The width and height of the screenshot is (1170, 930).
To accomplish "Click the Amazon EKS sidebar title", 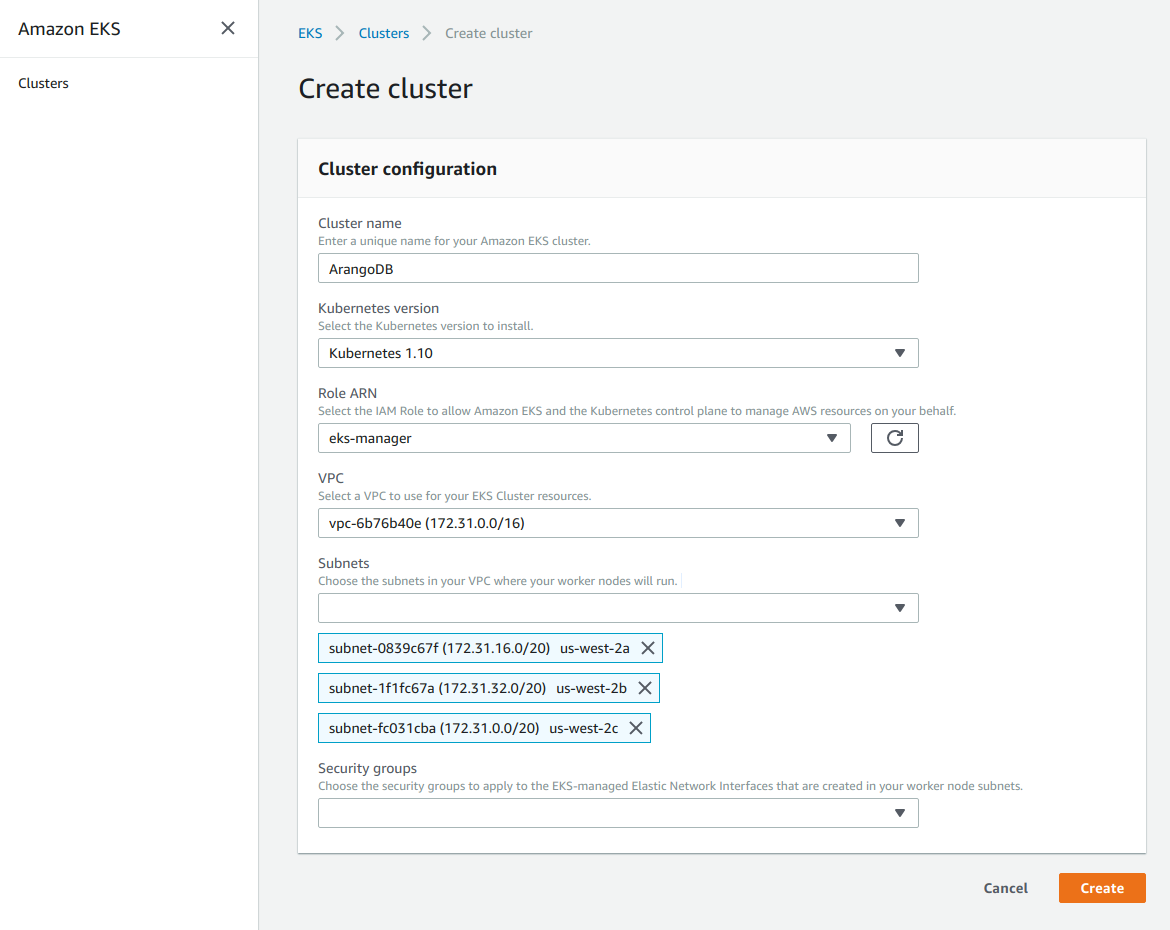I will click(69, 29).
